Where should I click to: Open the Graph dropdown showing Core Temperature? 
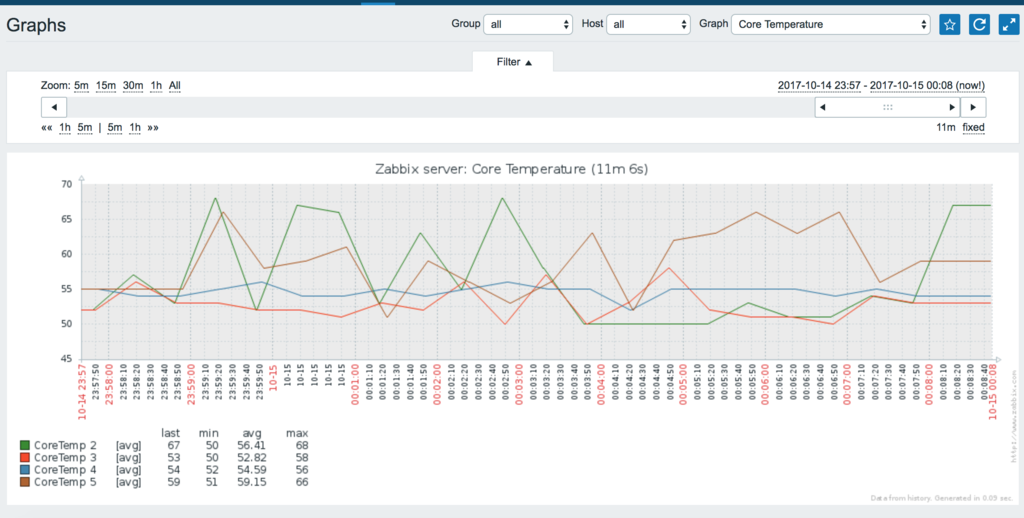(830, 24)
